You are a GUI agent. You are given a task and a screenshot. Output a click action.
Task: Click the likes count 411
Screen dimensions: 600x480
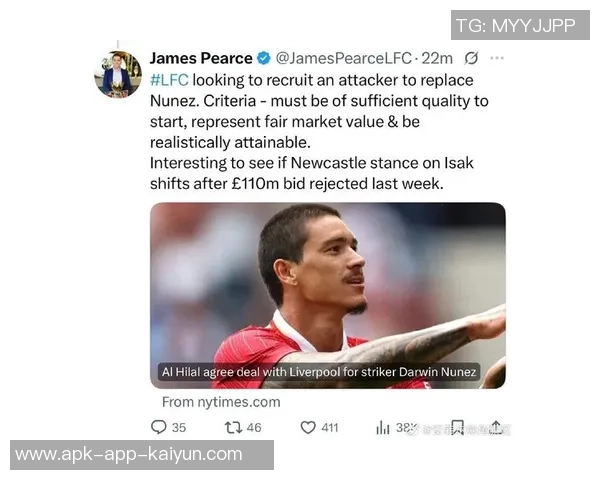point(330,428)
